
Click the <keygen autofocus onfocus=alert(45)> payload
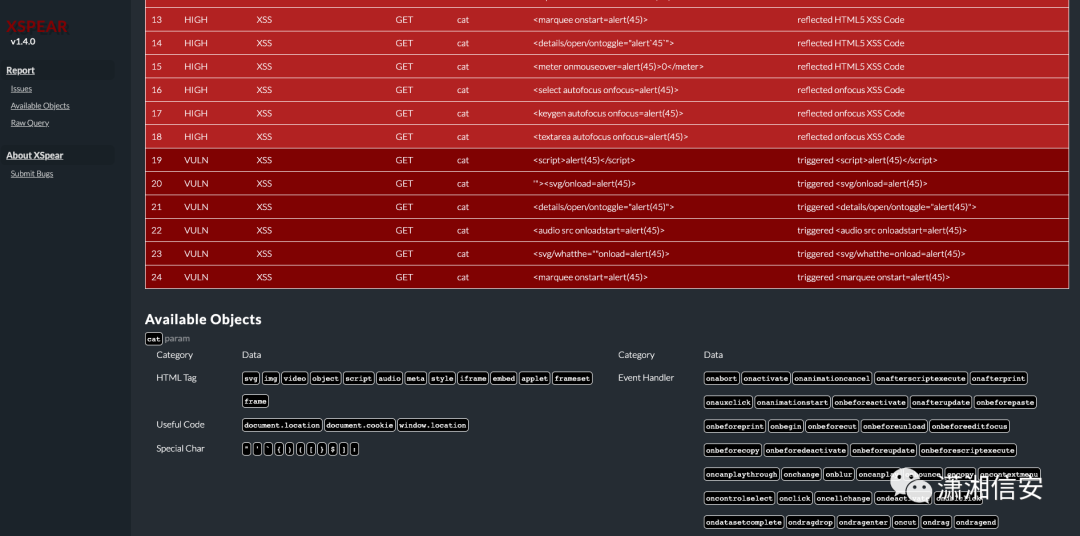(608, 113)
